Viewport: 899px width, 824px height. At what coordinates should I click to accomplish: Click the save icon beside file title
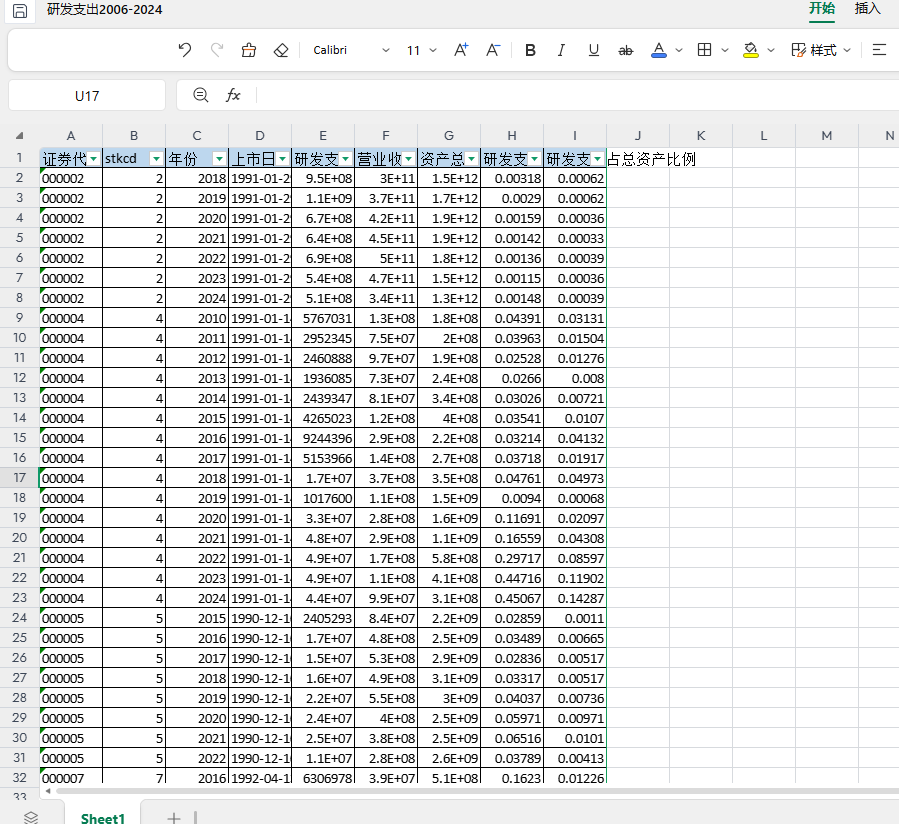click(x=20, y=10)
